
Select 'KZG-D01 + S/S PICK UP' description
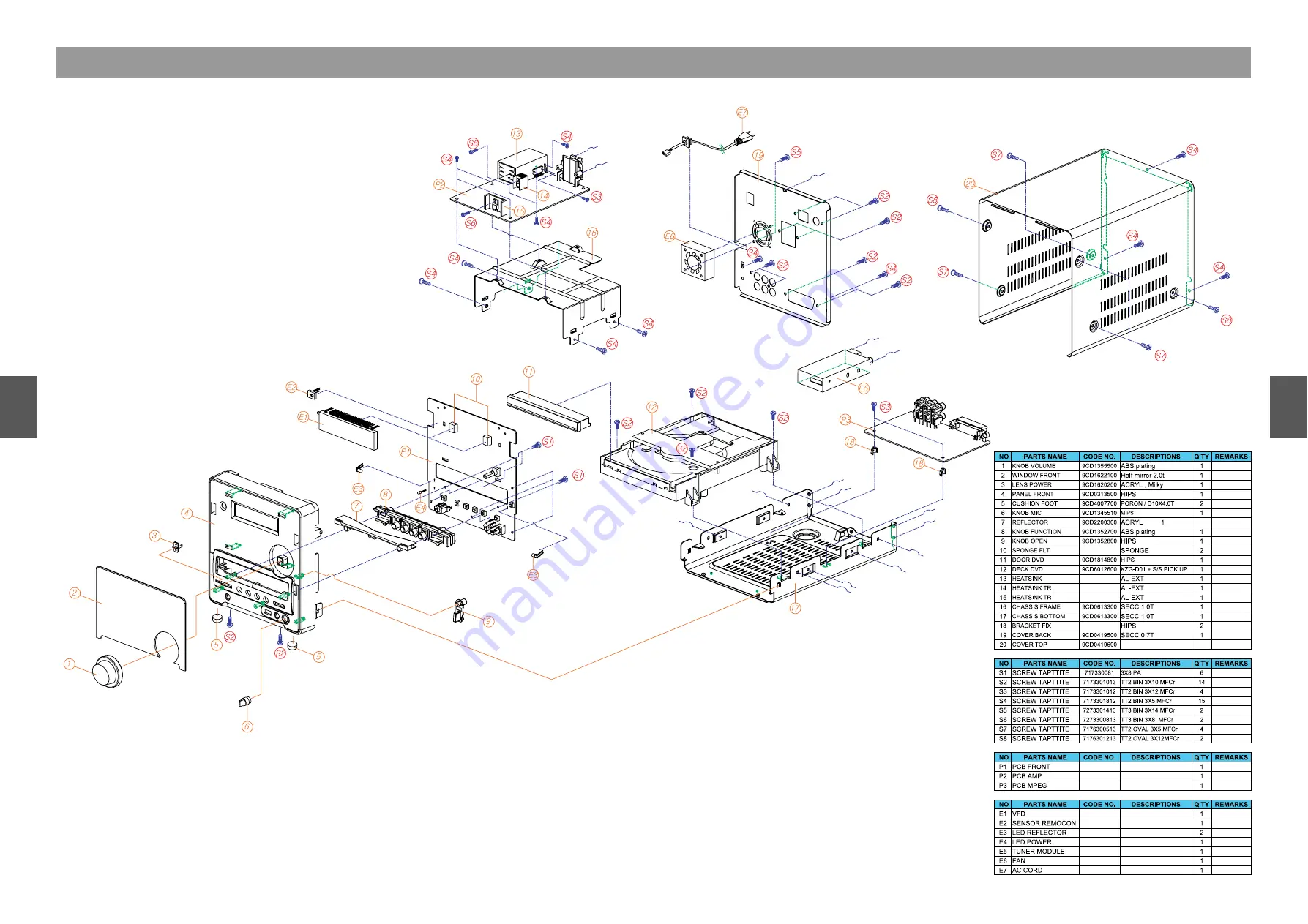1154,569
